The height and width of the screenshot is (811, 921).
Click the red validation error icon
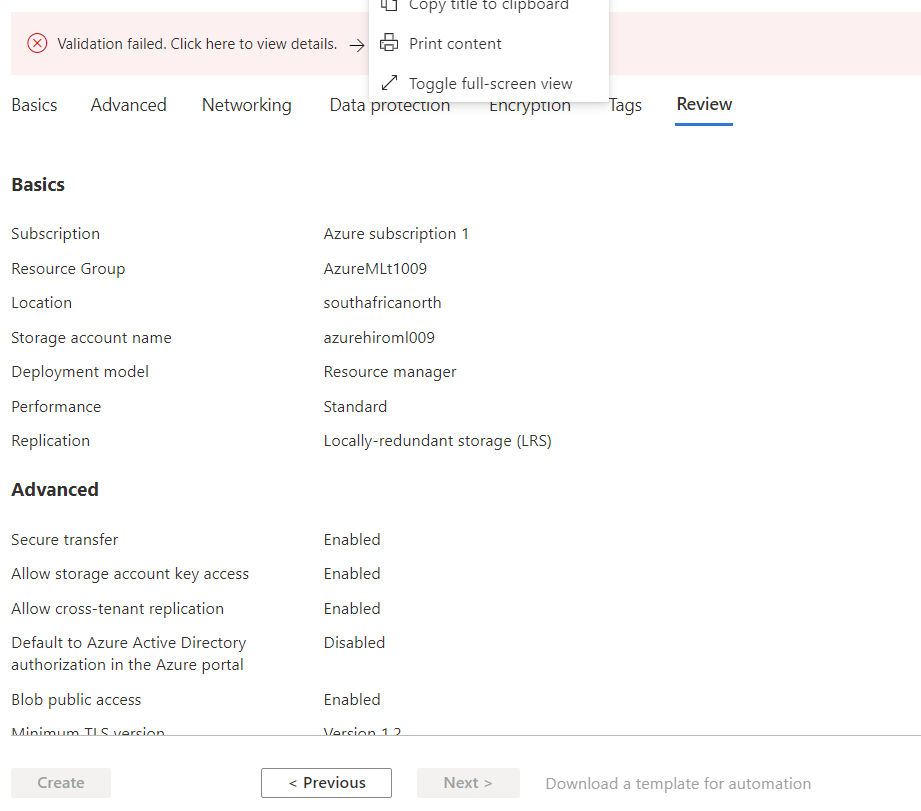pyautogui.click(x=37, y=43)
